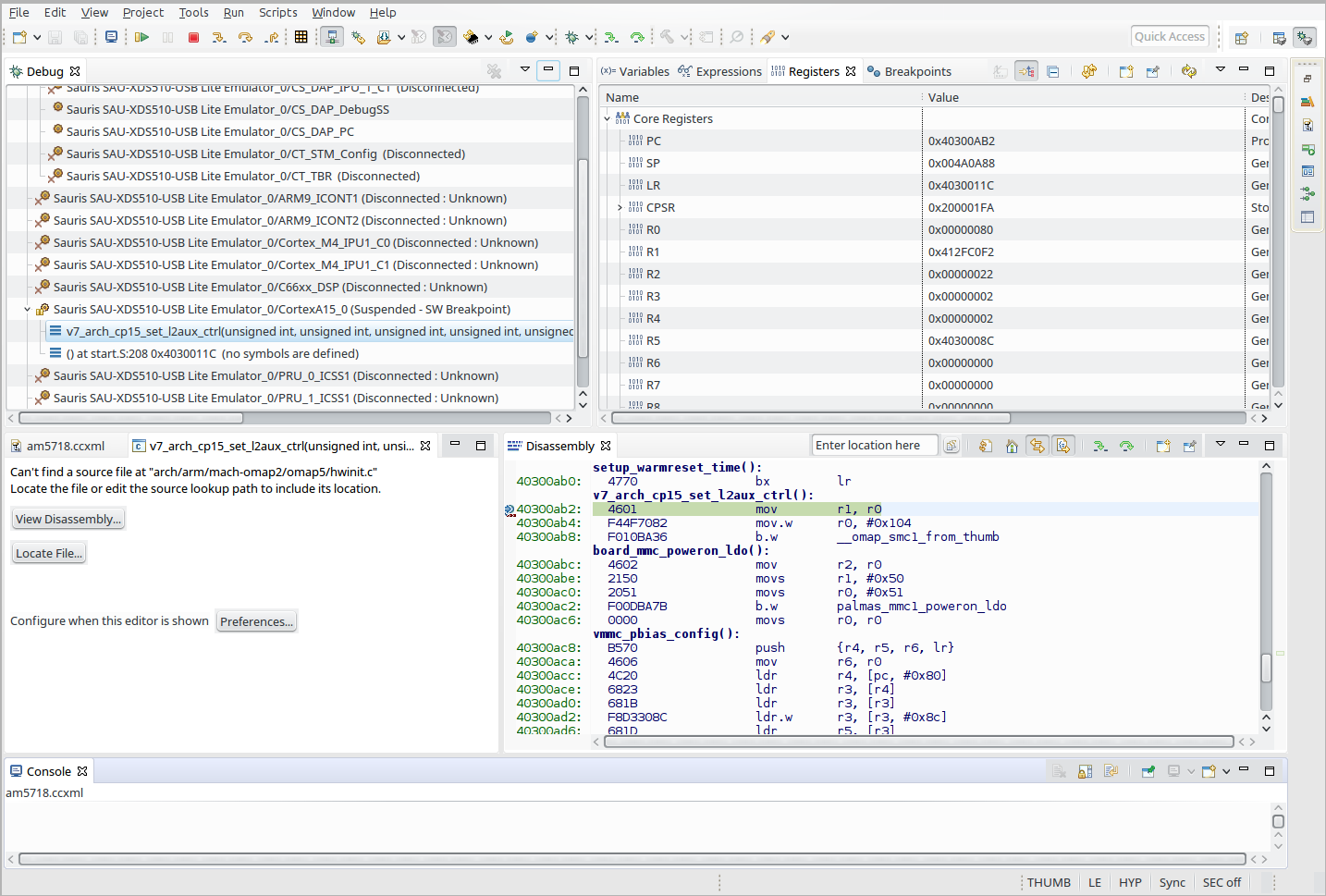Collapse the Core Registers group
The height and width of the screenshot is (896, 1326).
tap(608, 119)
